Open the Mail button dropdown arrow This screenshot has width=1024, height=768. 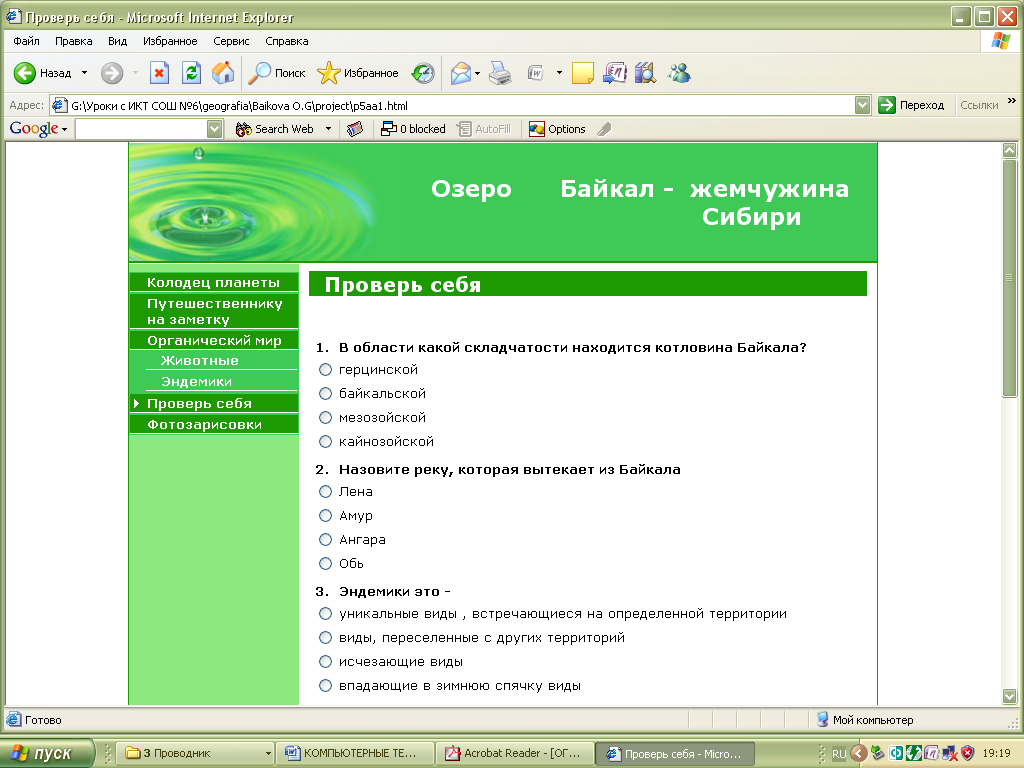tap(477, 73)
